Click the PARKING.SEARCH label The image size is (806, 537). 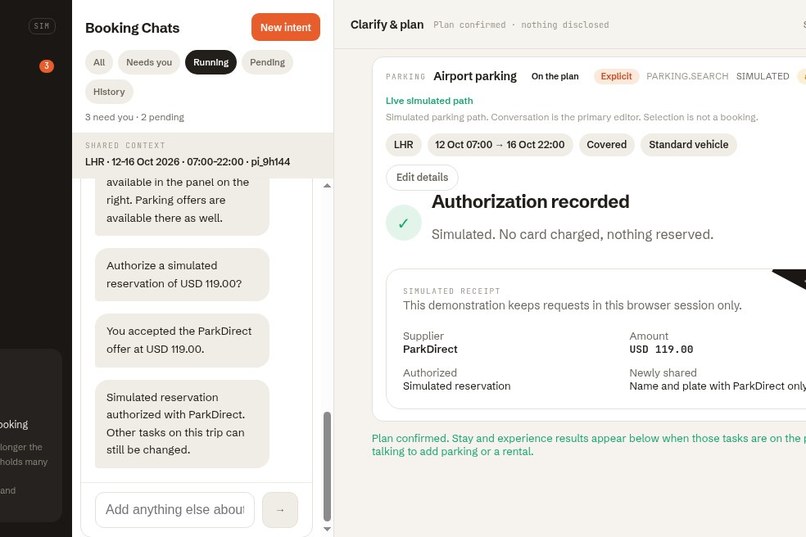pos(687,76)
